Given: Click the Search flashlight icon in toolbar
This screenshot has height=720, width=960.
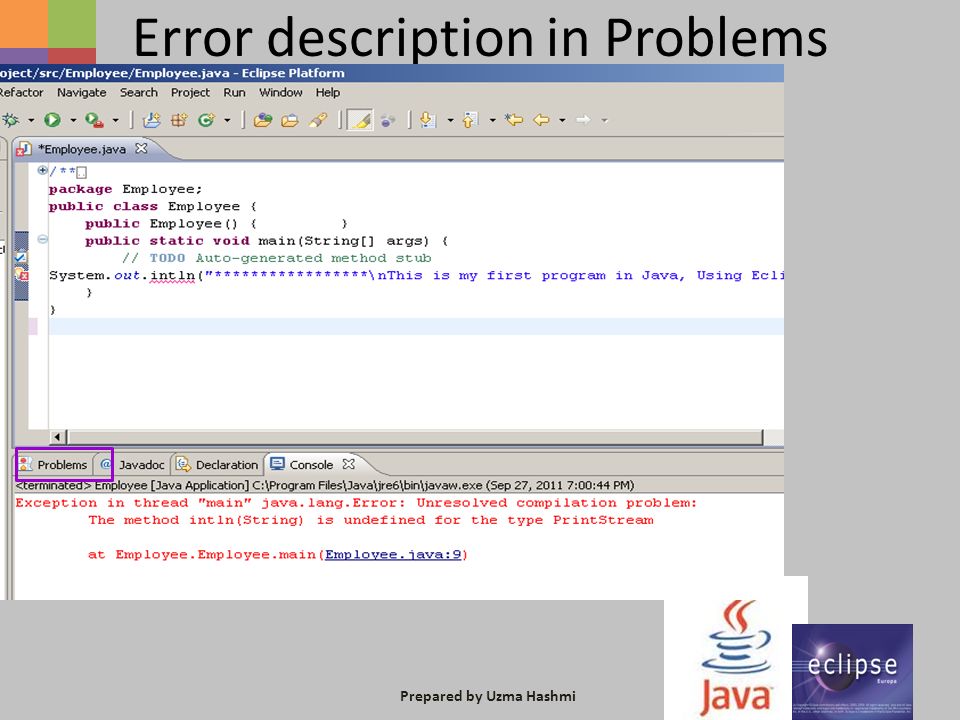Looking at the screenshot, I should pyautogui.click(x=318, y=120).
